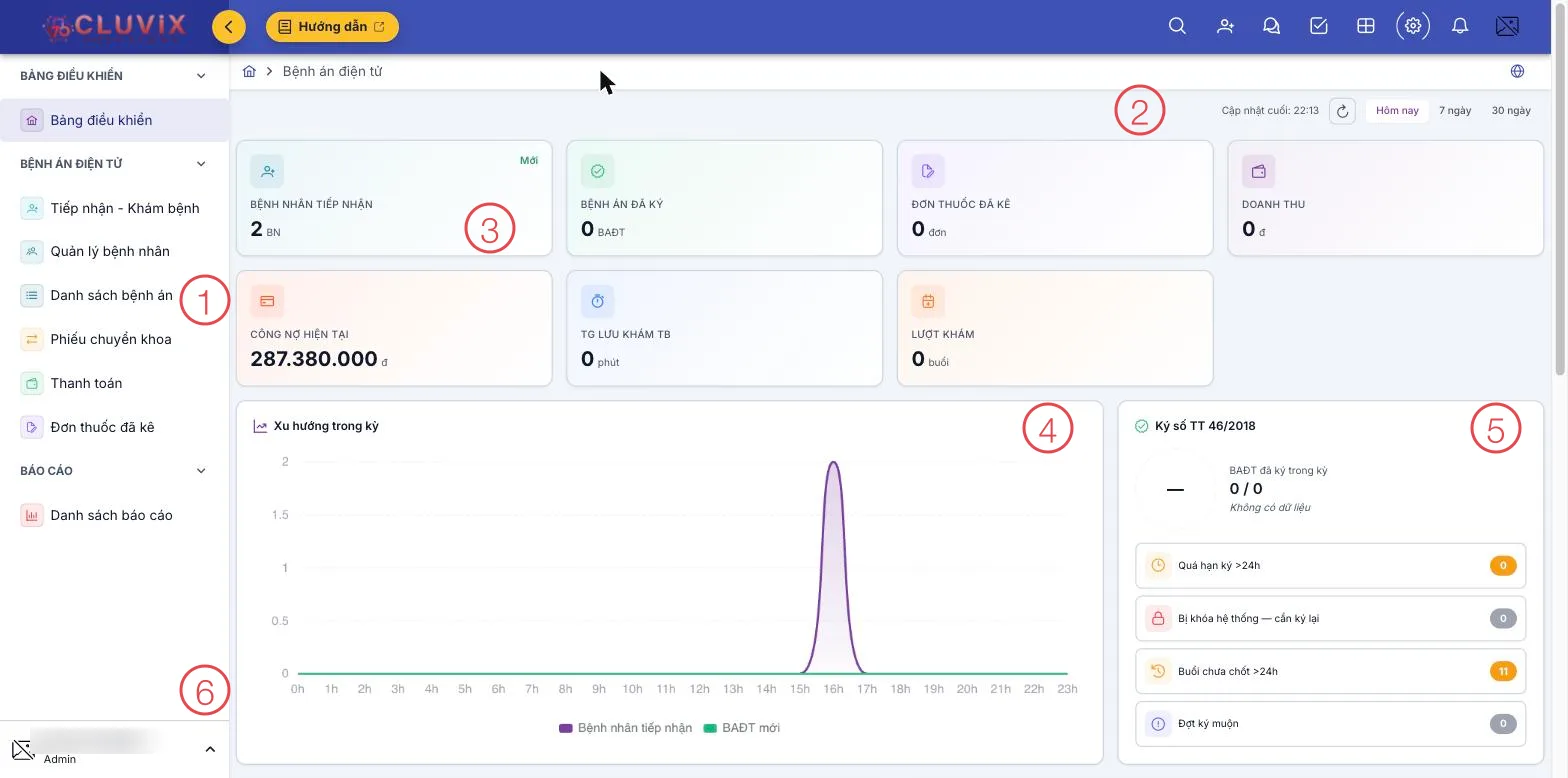Collapse the BỆNH ÁN ĐIỆN TỬ section
Viewport: 1568px width, 778px height.
coord(201,164)
